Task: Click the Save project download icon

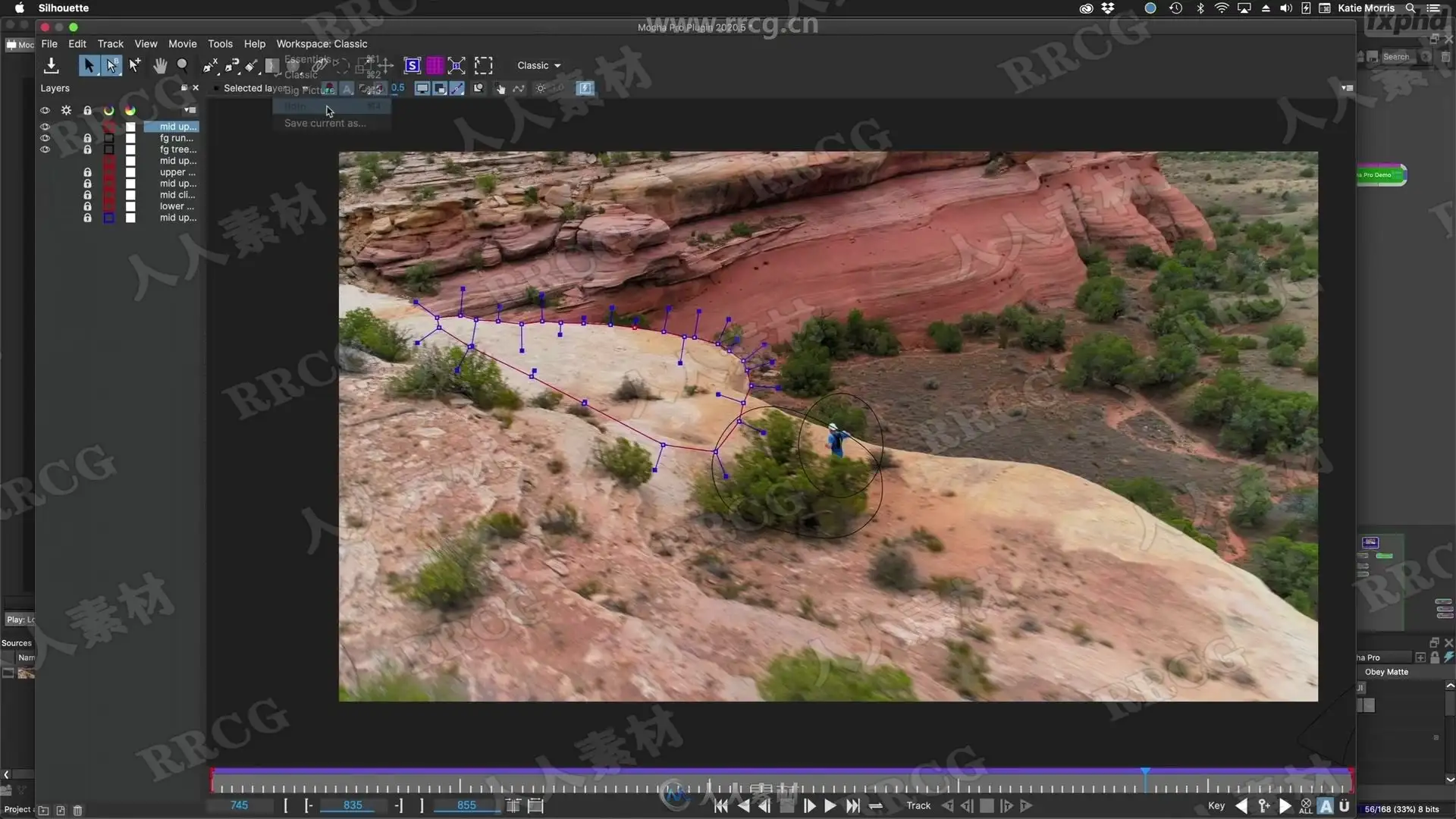Action: (x=51, y=66)
